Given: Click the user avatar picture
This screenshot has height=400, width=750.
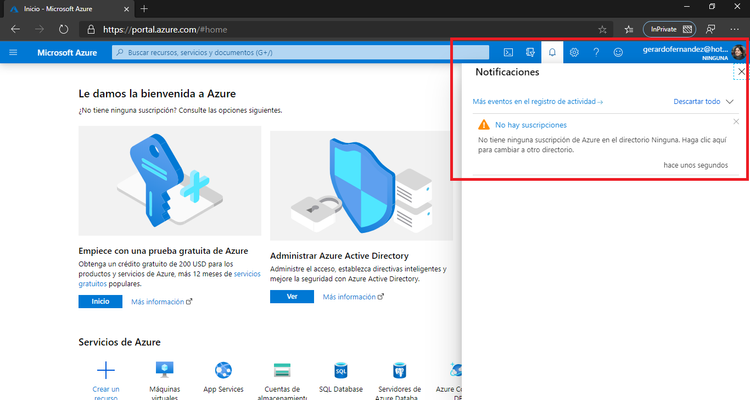Looking at the screenshot, I should point(738,52).
